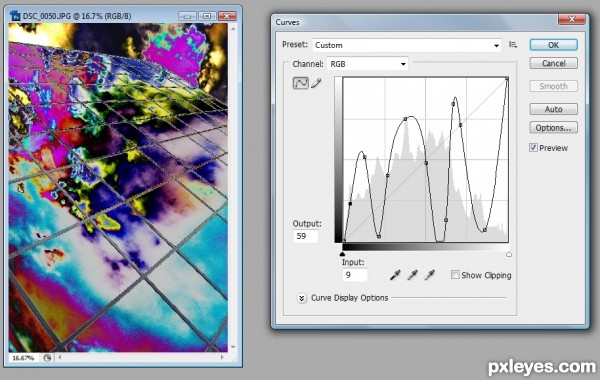Click the Input value field

tap(355, 275)
